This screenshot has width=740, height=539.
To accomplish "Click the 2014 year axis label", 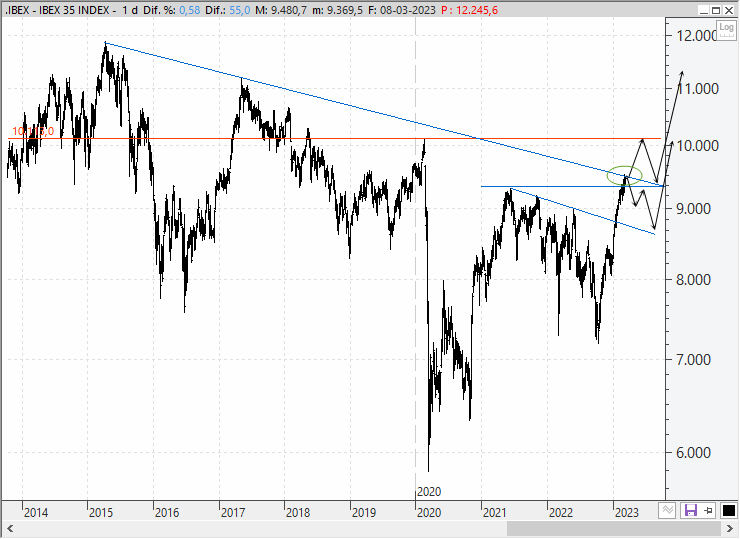I will [36, 513].
